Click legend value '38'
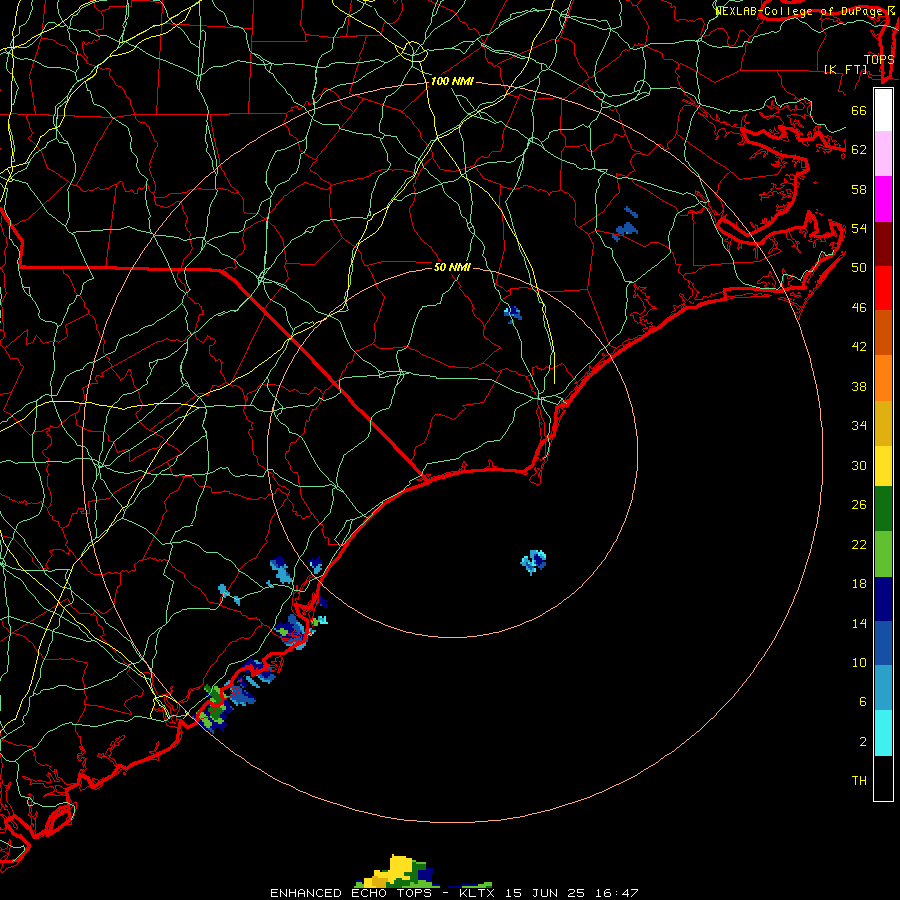Viewport: 900px width, 900px height. coord(859,386)
